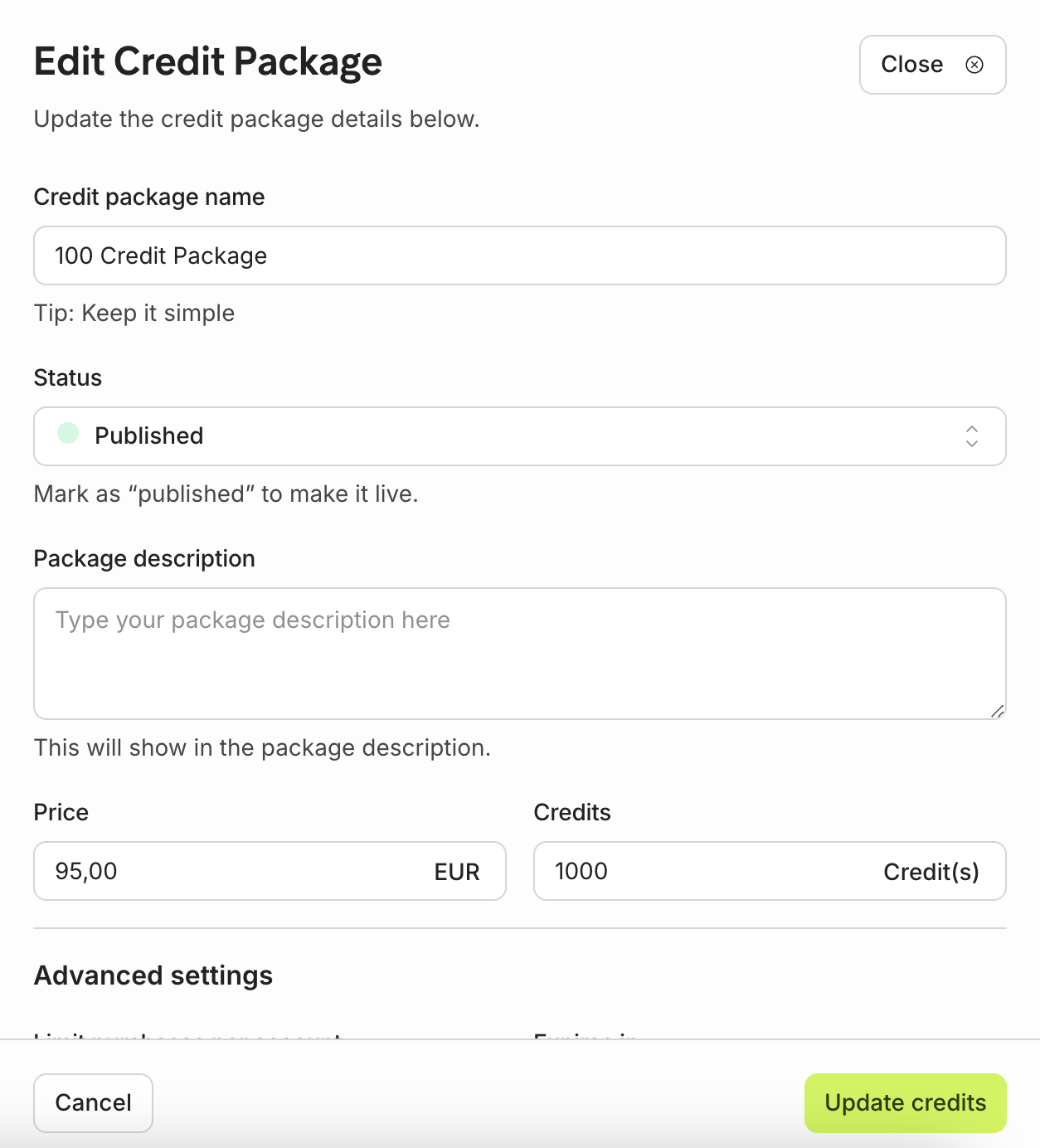Click the Update credits button
Viewport: 1040px width, 1148px height.
point(905,1102)
